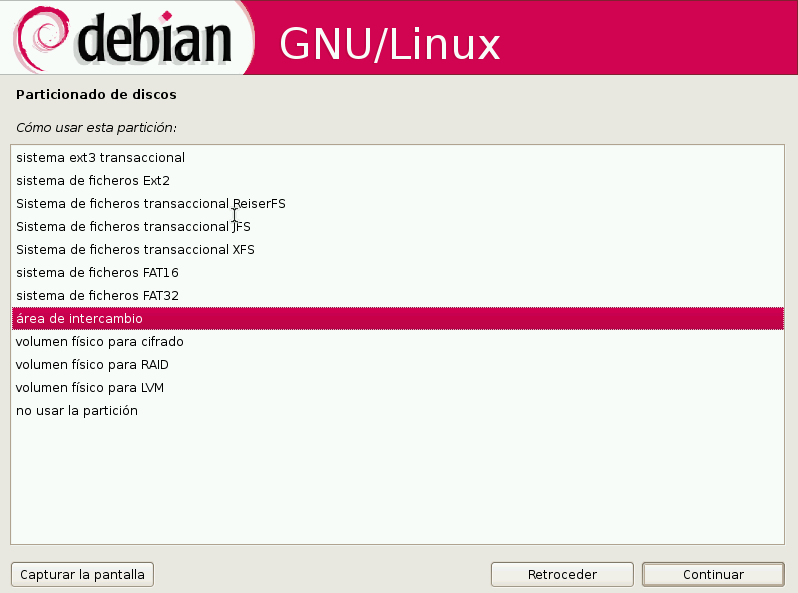Select "volumen físico para RAID"
Screen dimensions: 798x593
(x=397, y=364)
